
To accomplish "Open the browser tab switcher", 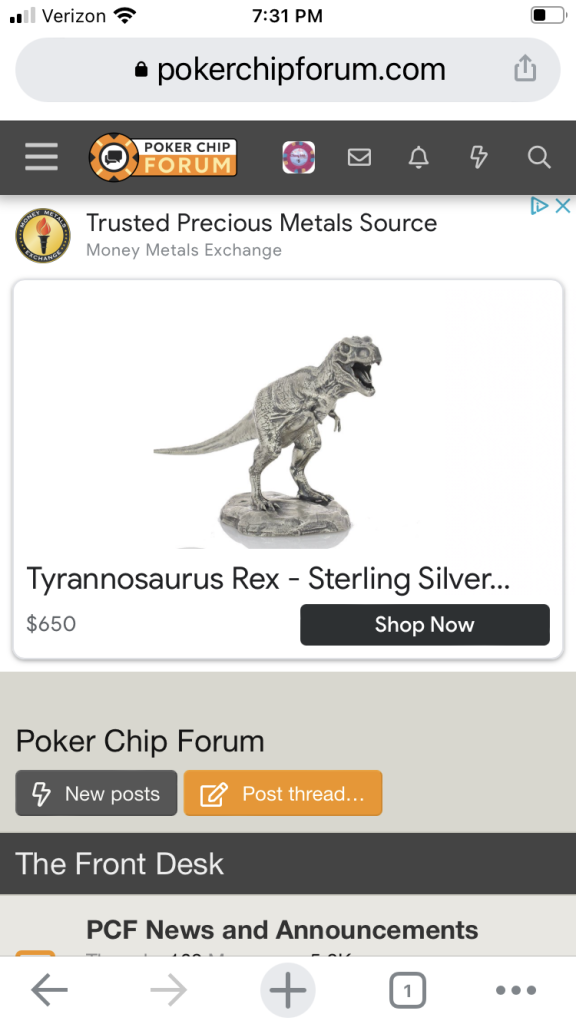I will click(x=408, y=991).
